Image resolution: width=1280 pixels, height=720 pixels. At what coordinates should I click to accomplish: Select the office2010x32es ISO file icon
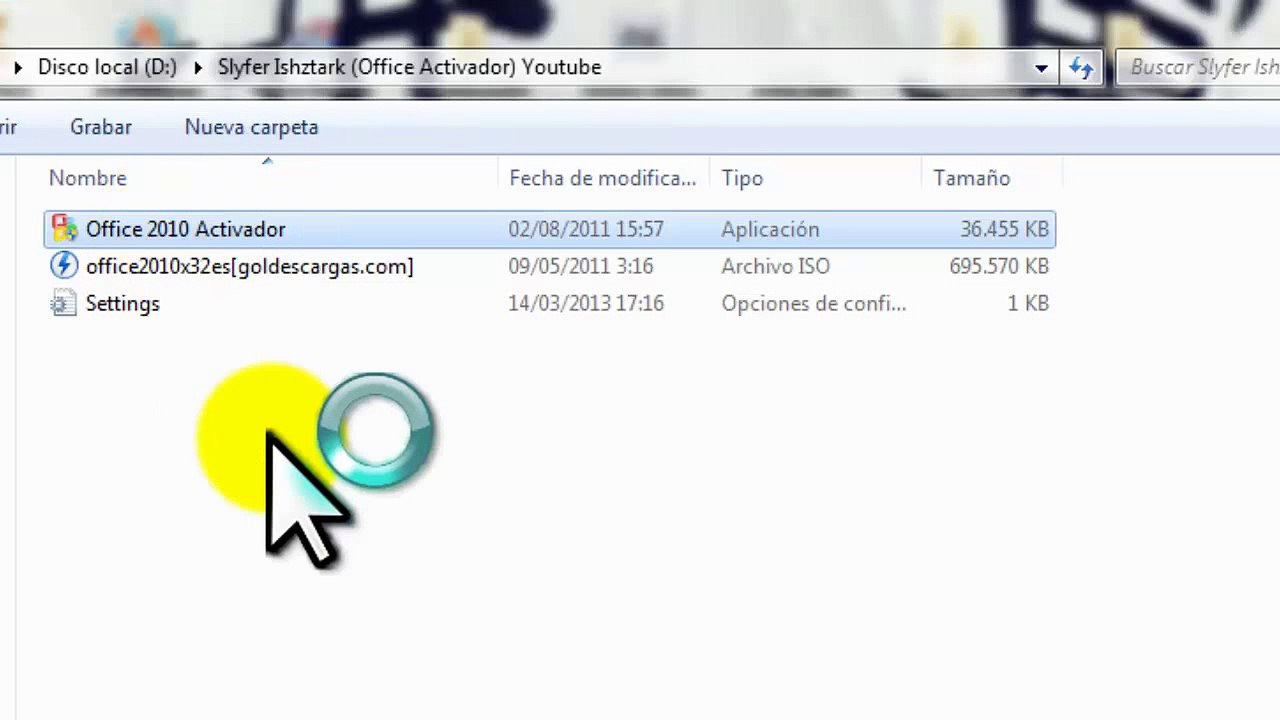coord(65,266)
